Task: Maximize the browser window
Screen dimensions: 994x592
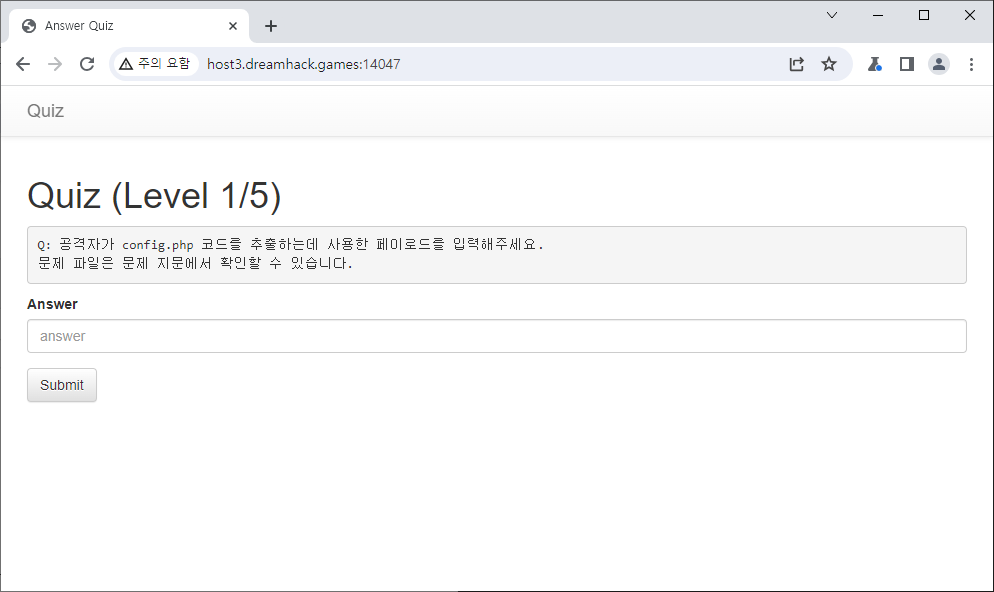Action: click(x=924, y=15)
